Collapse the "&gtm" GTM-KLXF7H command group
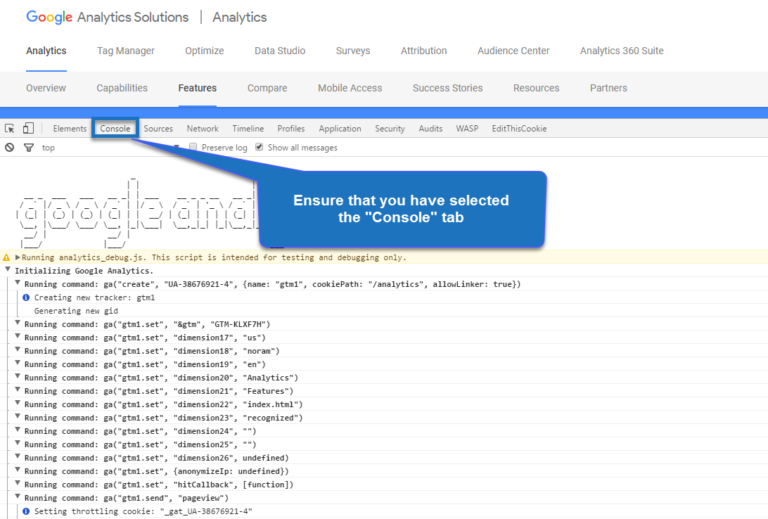 pos(18,323)
